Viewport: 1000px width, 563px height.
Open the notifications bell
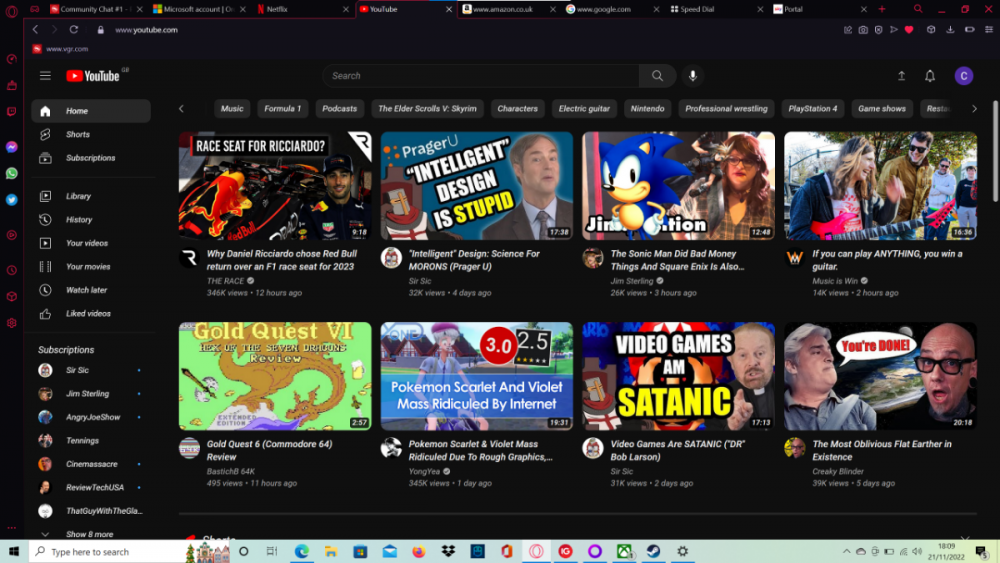pos(930,76)
